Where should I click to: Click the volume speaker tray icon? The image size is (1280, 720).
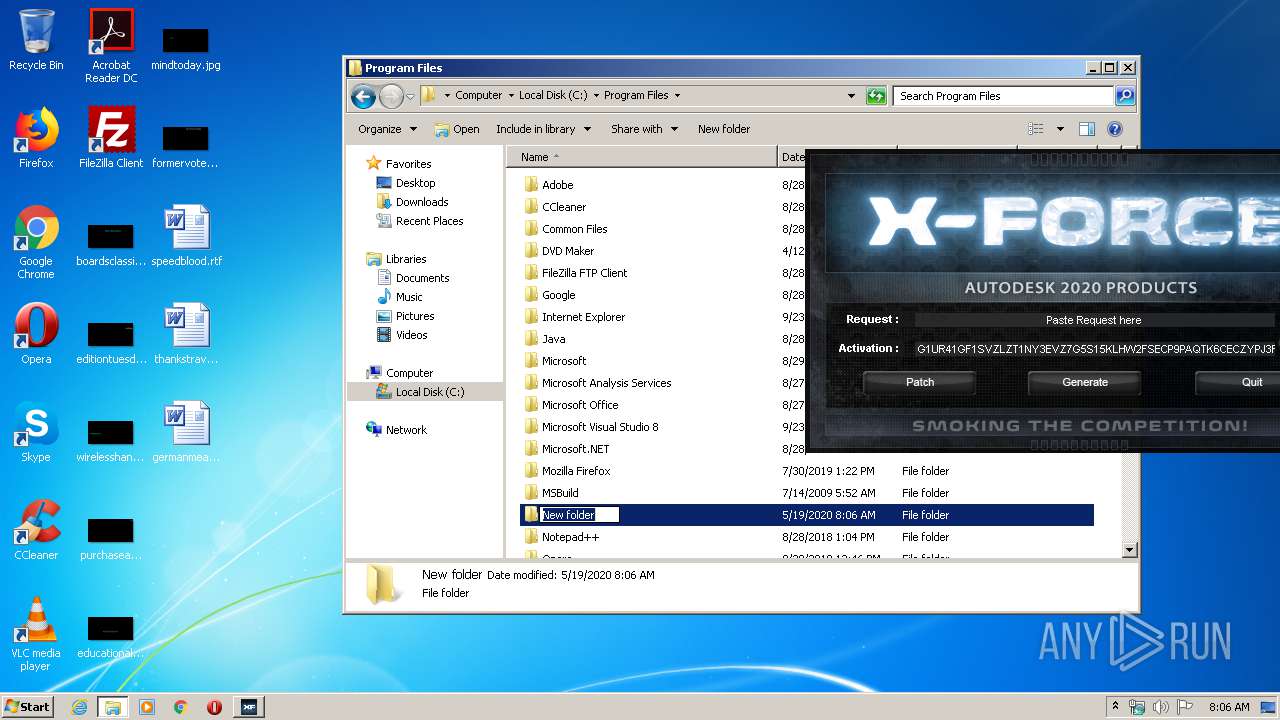click(x=1161, y=707)
